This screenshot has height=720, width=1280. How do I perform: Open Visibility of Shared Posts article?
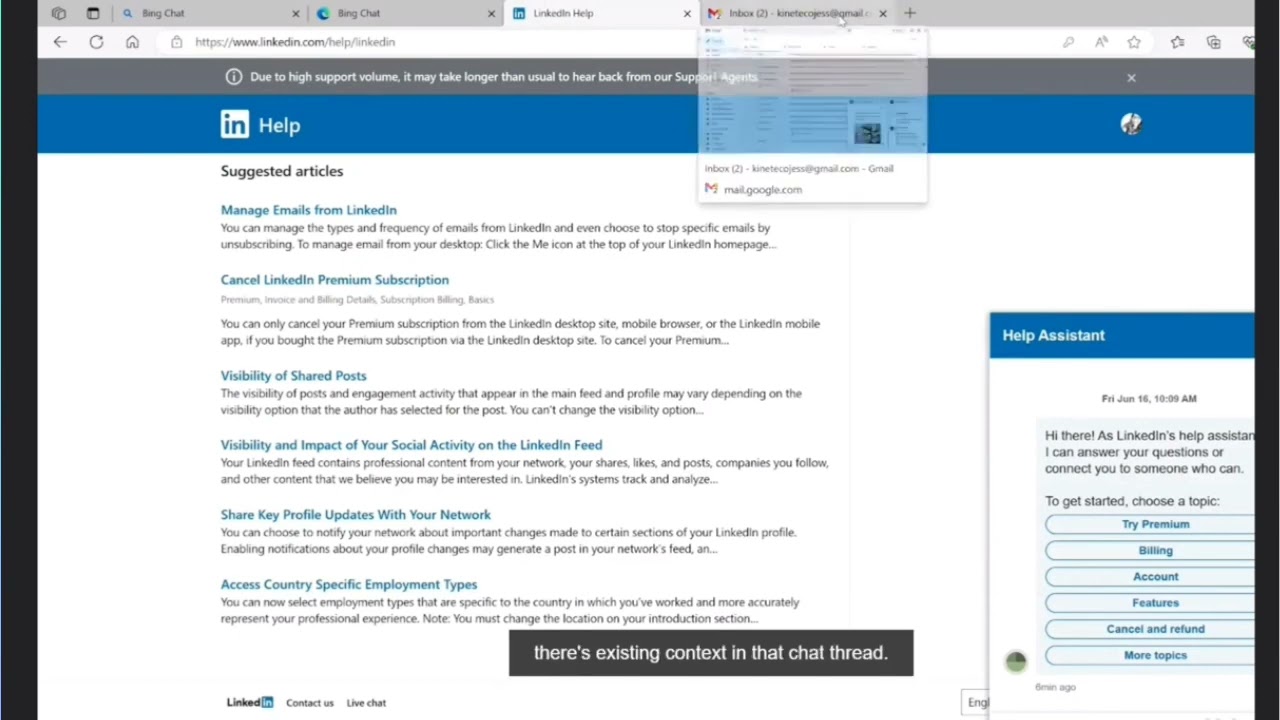point(294,376)
